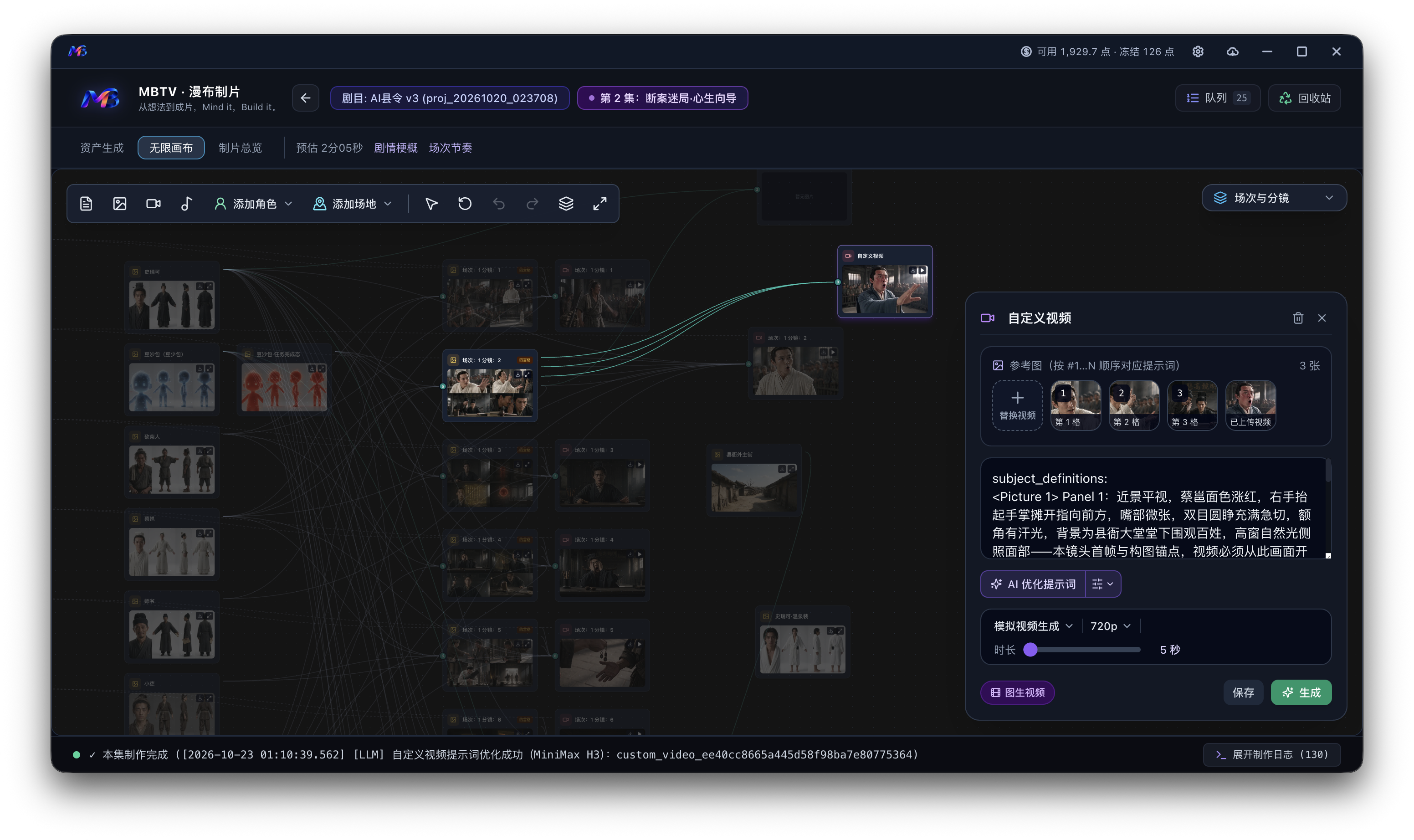
Task: Adjust the 时长 duration slider handle
Action: pyautogui.click(x=1030, y=650)
